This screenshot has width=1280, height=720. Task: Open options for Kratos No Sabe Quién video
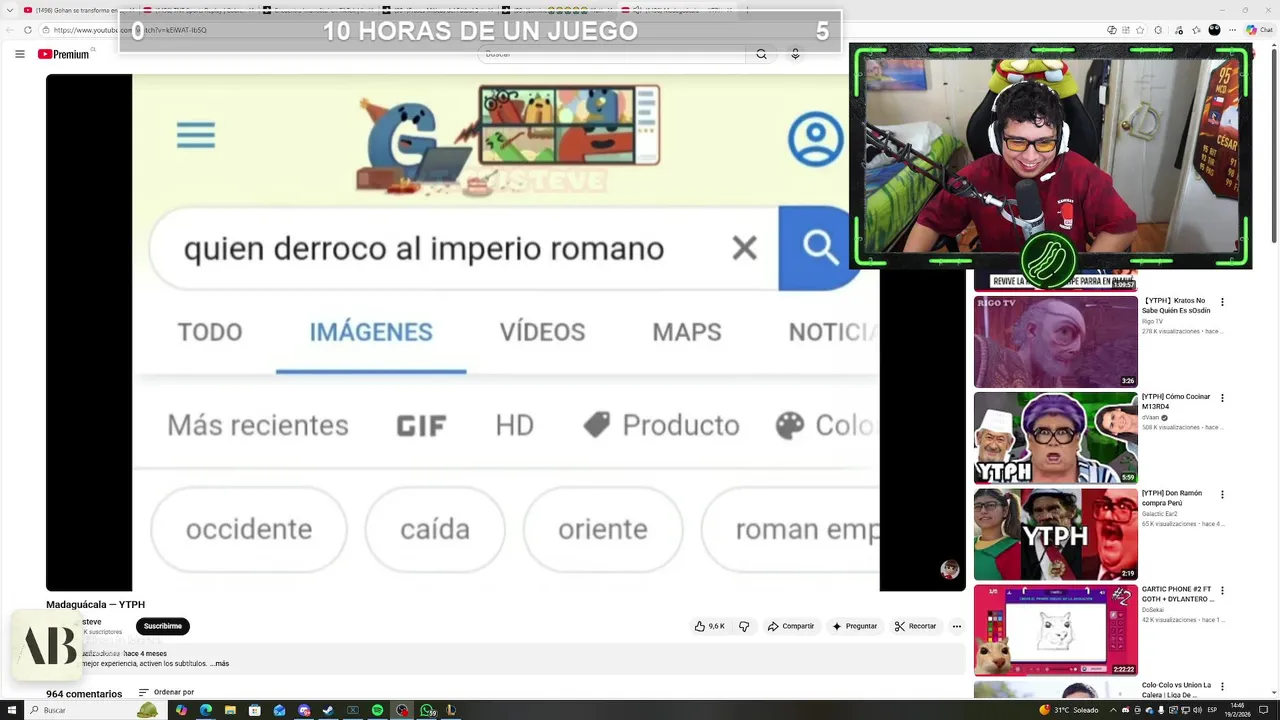pyautogui.click(x=1221, y=302)
